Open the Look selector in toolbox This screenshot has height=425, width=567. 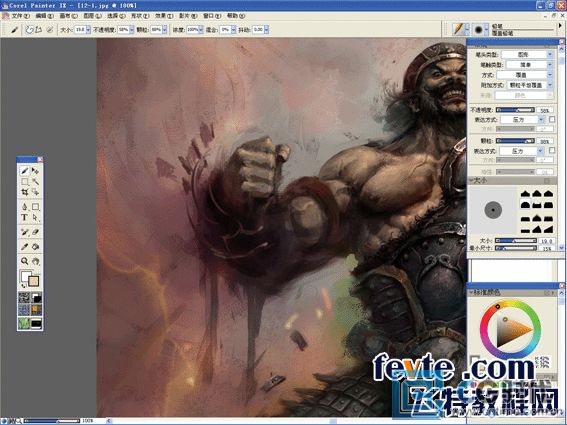[25, 323]
